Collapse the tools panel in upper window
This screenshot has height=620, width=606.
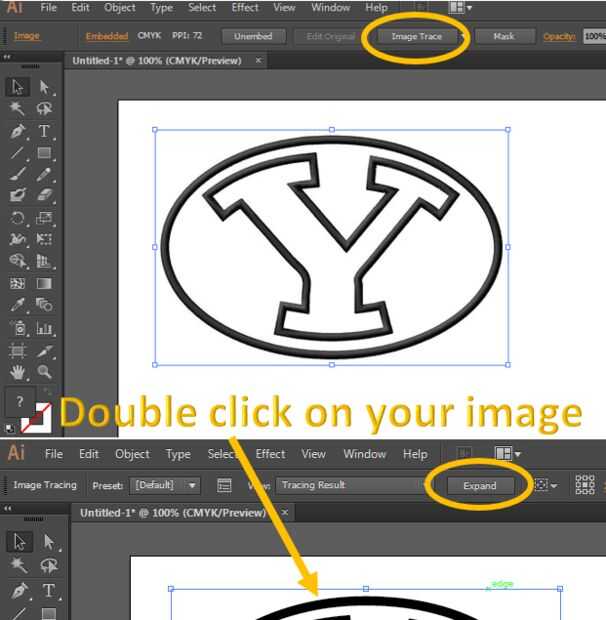click(x=7, y=57)
